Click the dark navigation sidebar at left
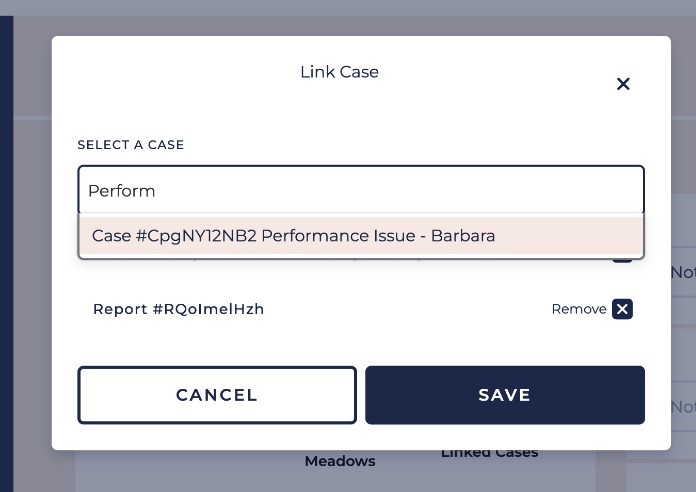 click(6, 250)
